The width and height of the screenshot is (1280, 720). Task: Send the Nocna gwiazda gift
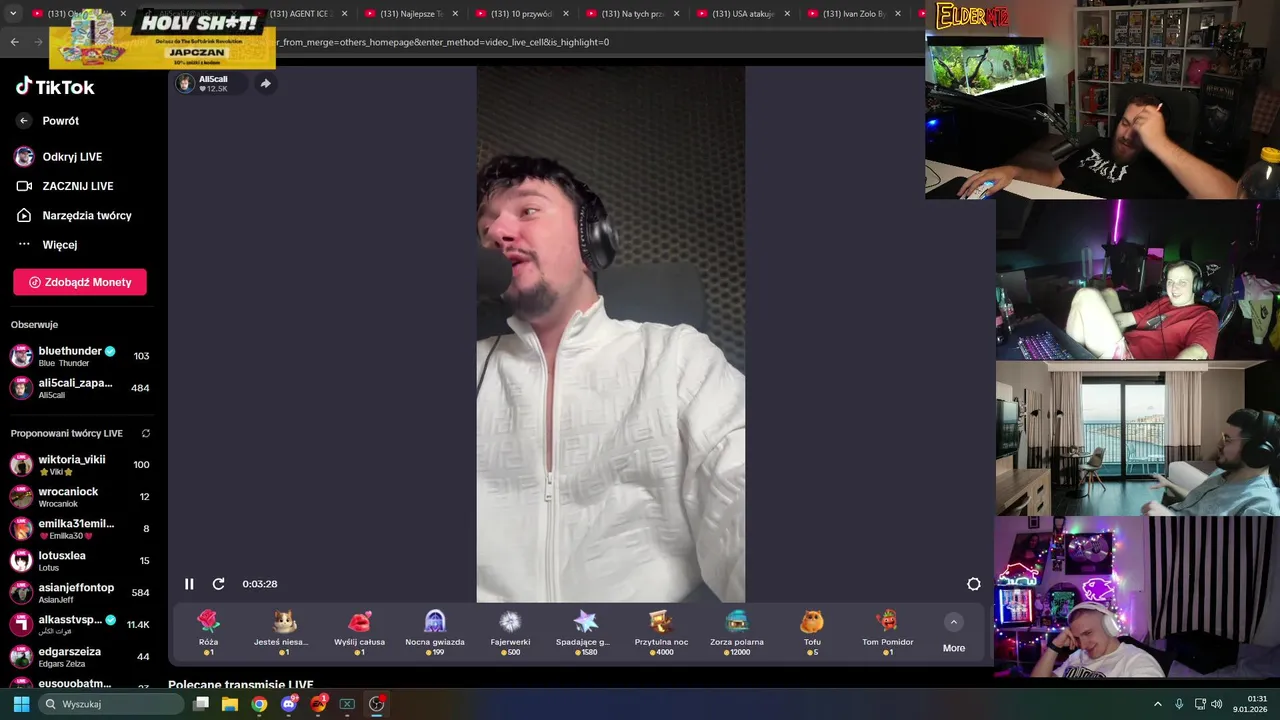(x=435, y=633)
